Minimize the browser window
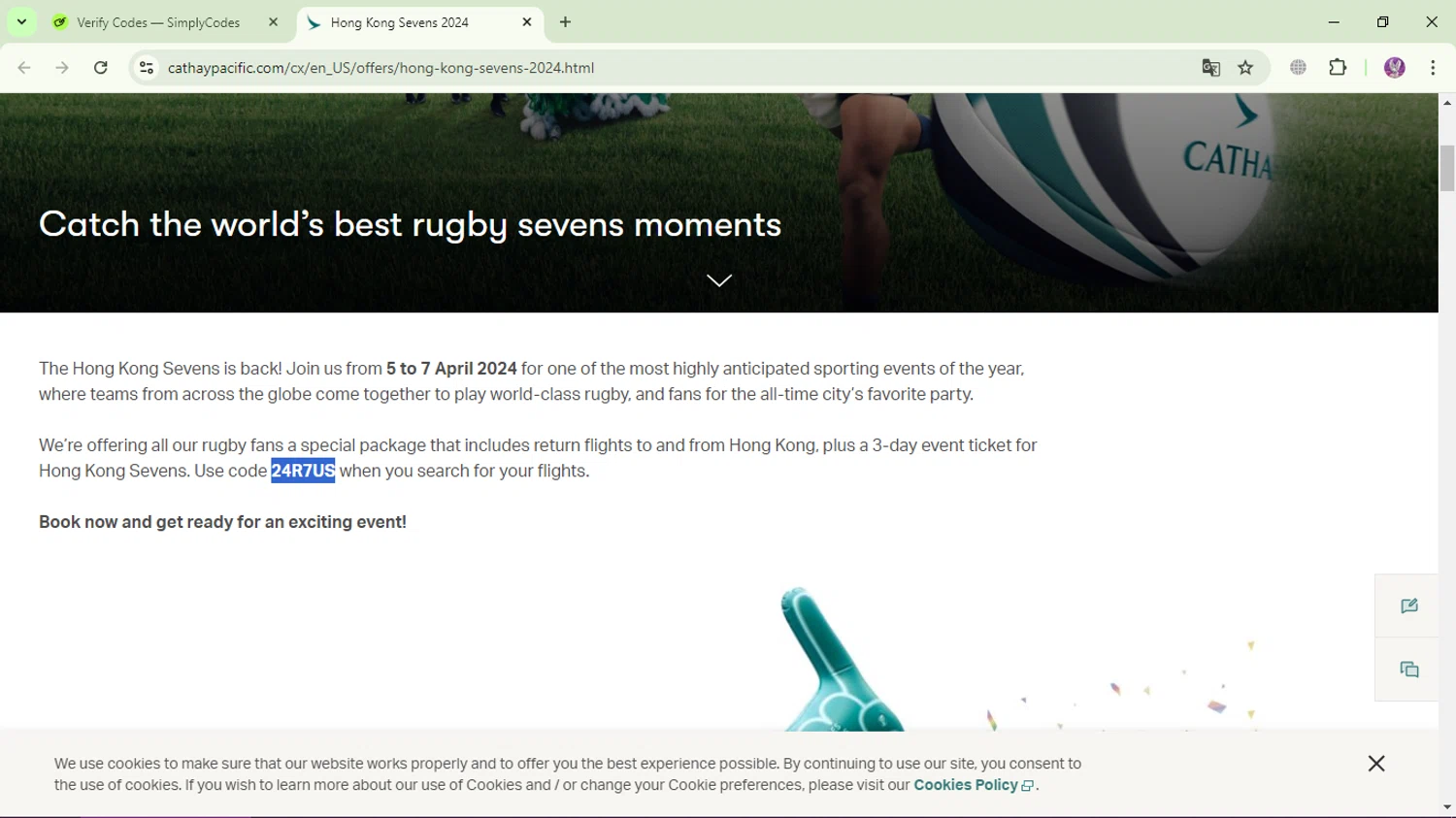This screenshot has width=1456, height=818. tap(1334, 22)
